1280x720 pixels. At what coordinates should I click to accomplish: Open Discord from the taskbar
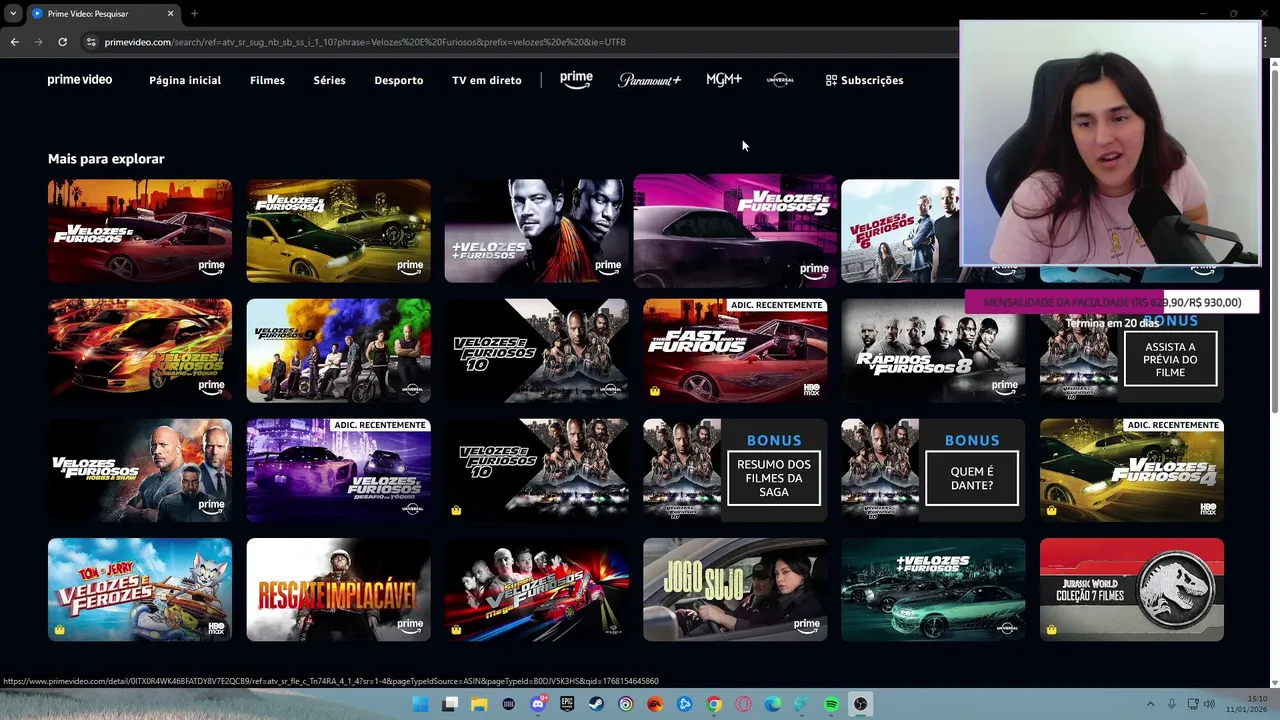tap(538, 704)
